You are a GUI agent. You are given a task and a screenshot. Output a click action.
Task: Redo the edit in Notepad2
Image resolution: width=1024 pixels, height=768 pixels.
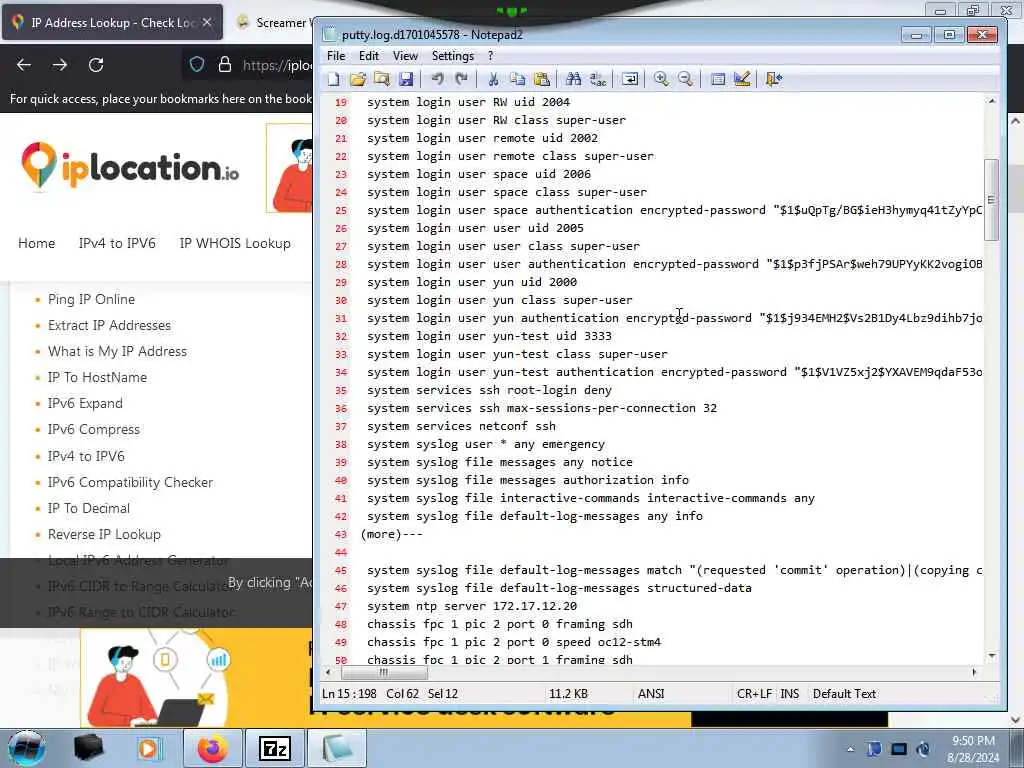pos(461,79)
